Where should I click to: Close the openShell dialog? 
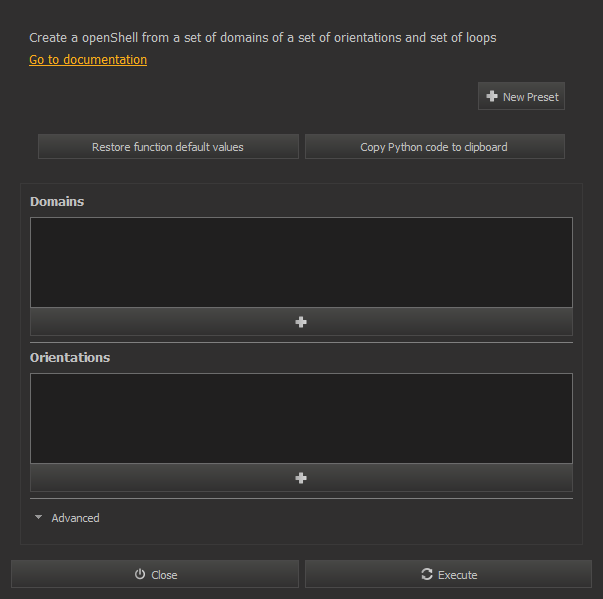[155, 574]
